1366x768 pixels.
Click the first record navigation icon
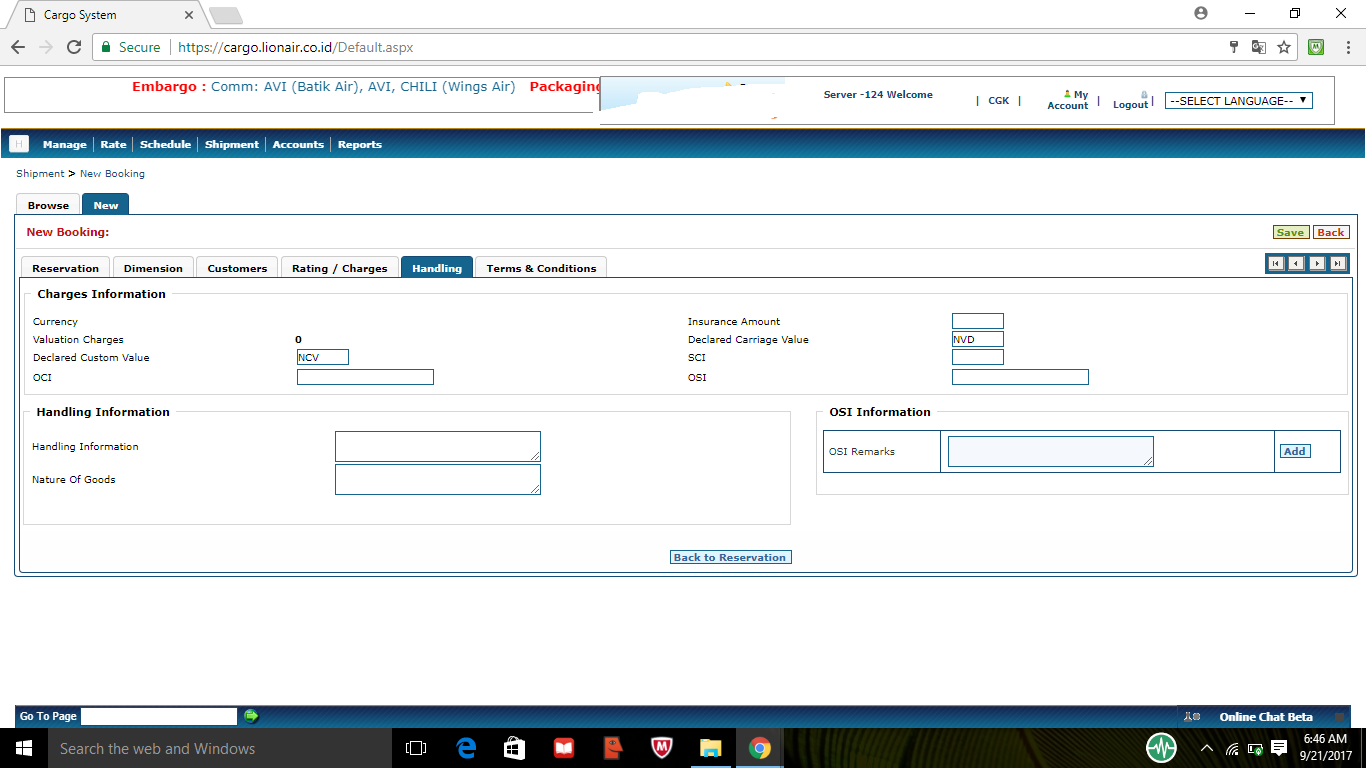pyautogui.click(x=1275, y=263)
